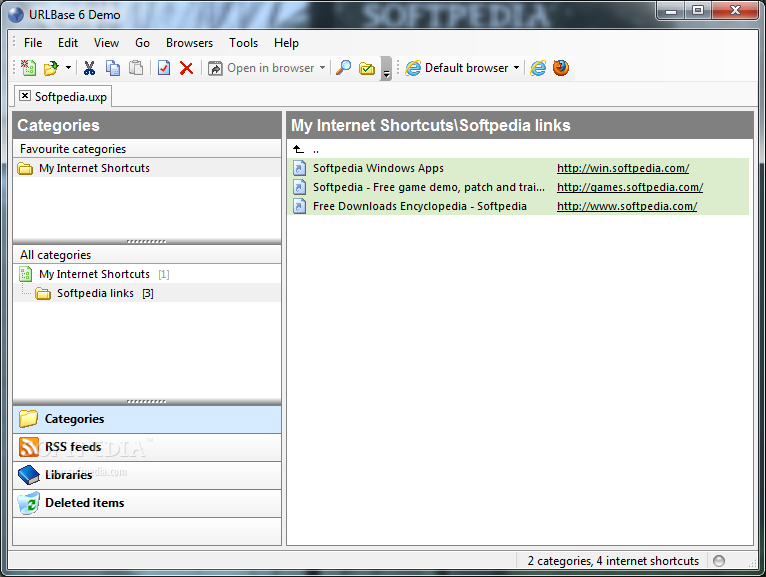Open the Edit menu
Viewport: 766px width, 577px height.
coord(68,43)
